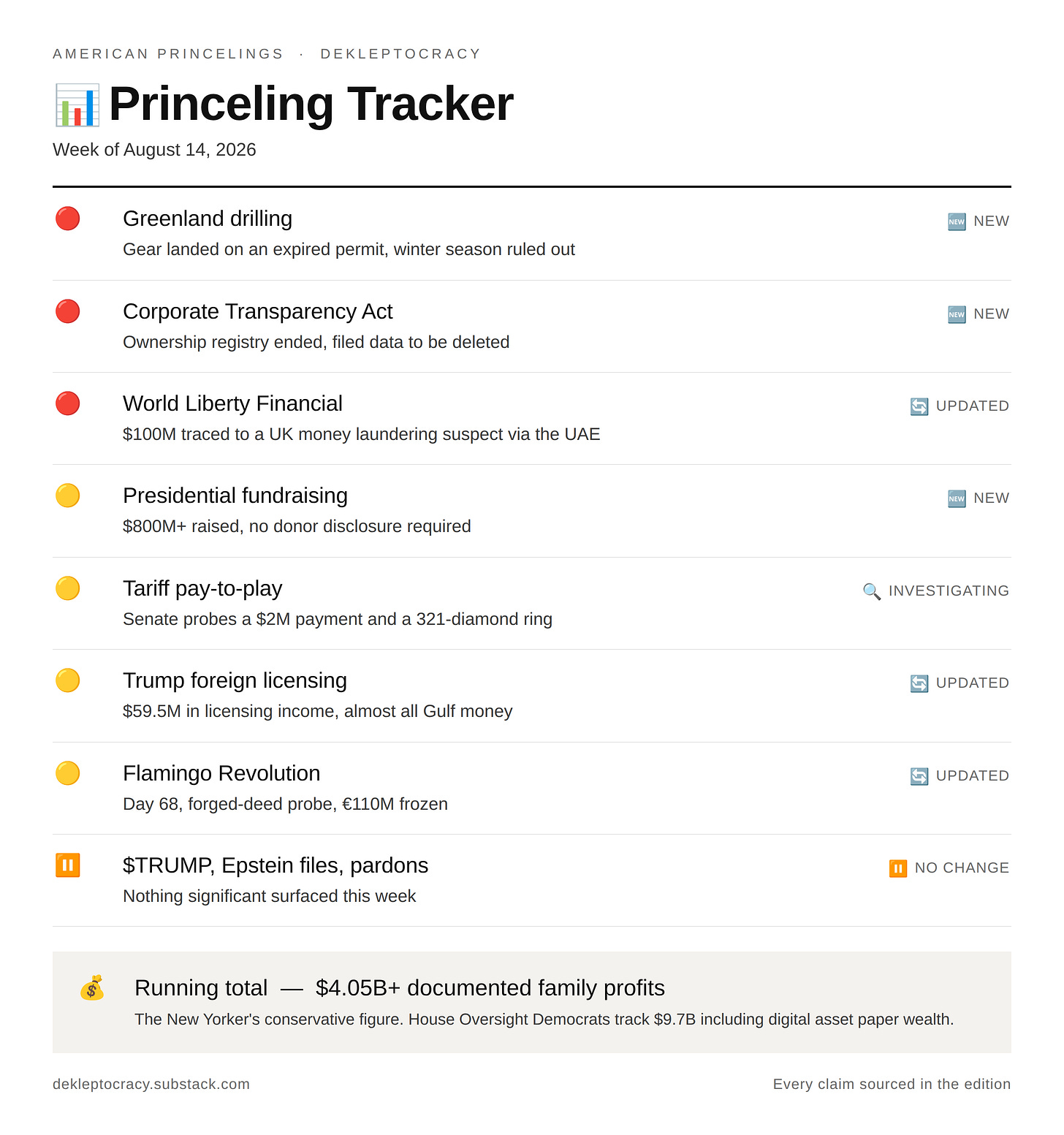Click the Princeling Tracker main title
This screenshot has width=1064, height=1135.
point(311,104)
